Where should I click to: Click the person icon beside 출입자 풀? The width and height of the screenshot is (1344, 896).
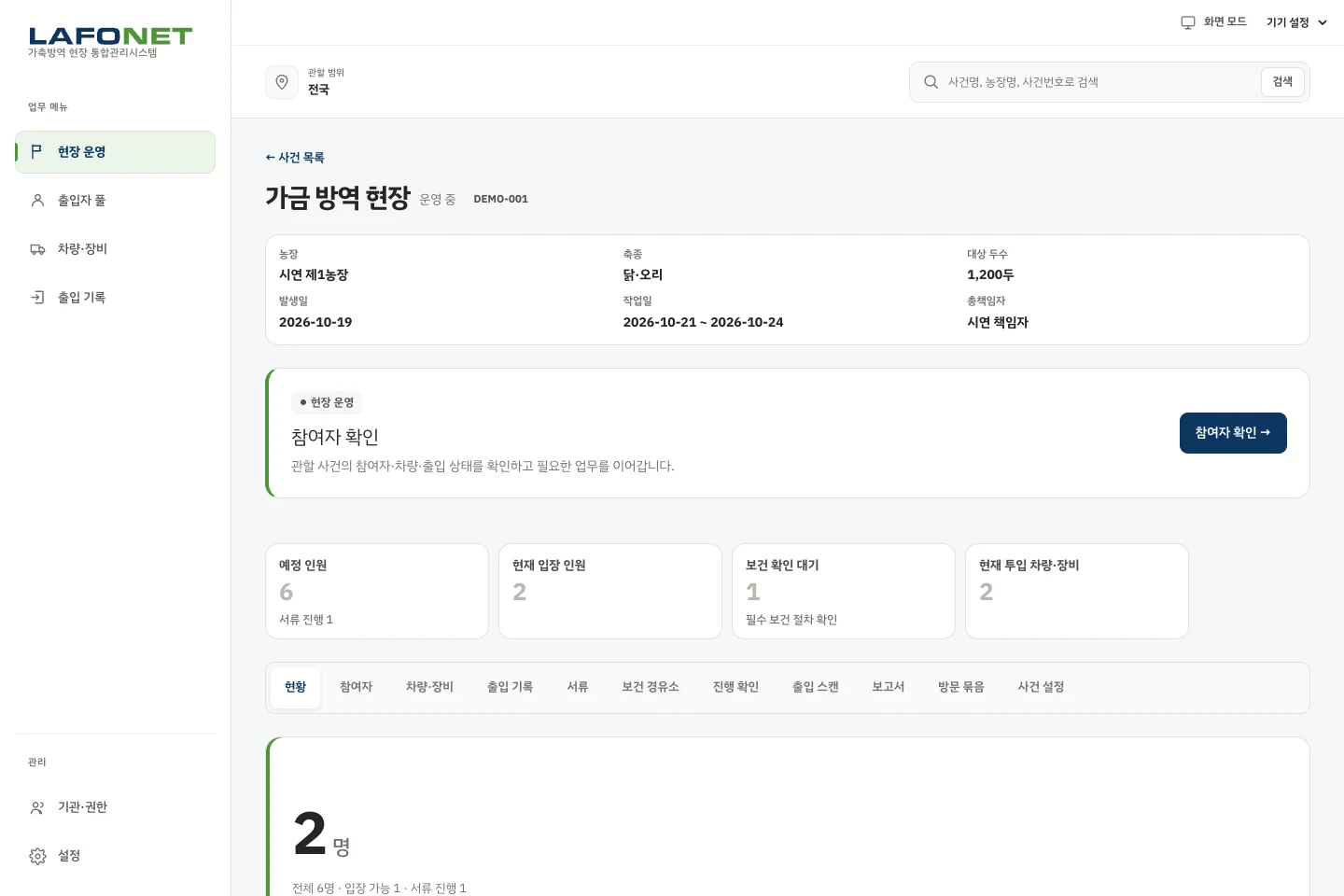tap(37, 201)
